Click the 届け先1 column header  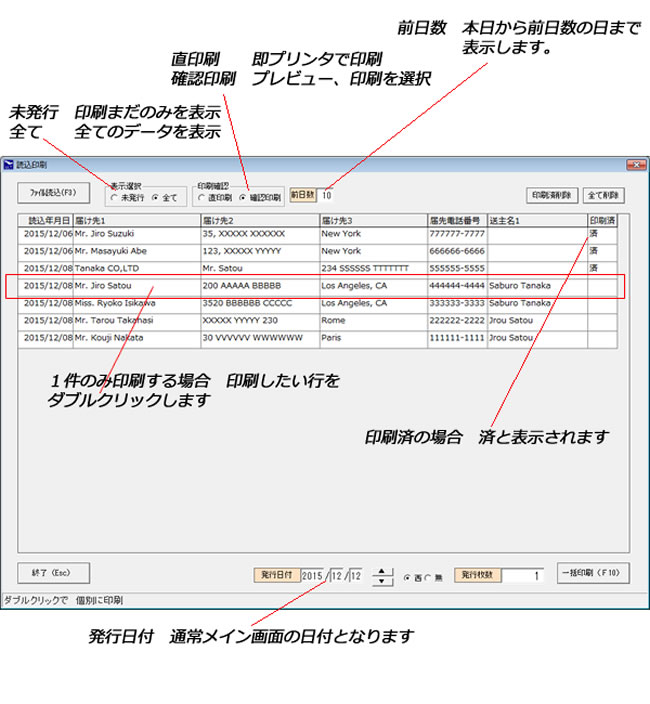tap(136, 220)
